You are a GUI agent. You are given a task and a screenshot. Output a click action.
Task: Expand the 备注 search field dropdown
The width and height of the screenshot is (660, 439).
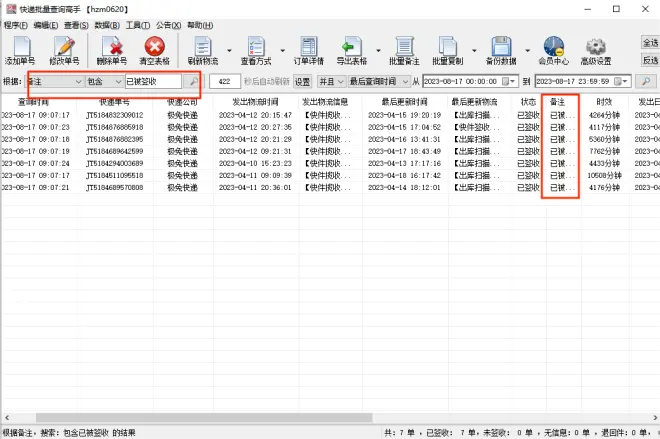78,81
